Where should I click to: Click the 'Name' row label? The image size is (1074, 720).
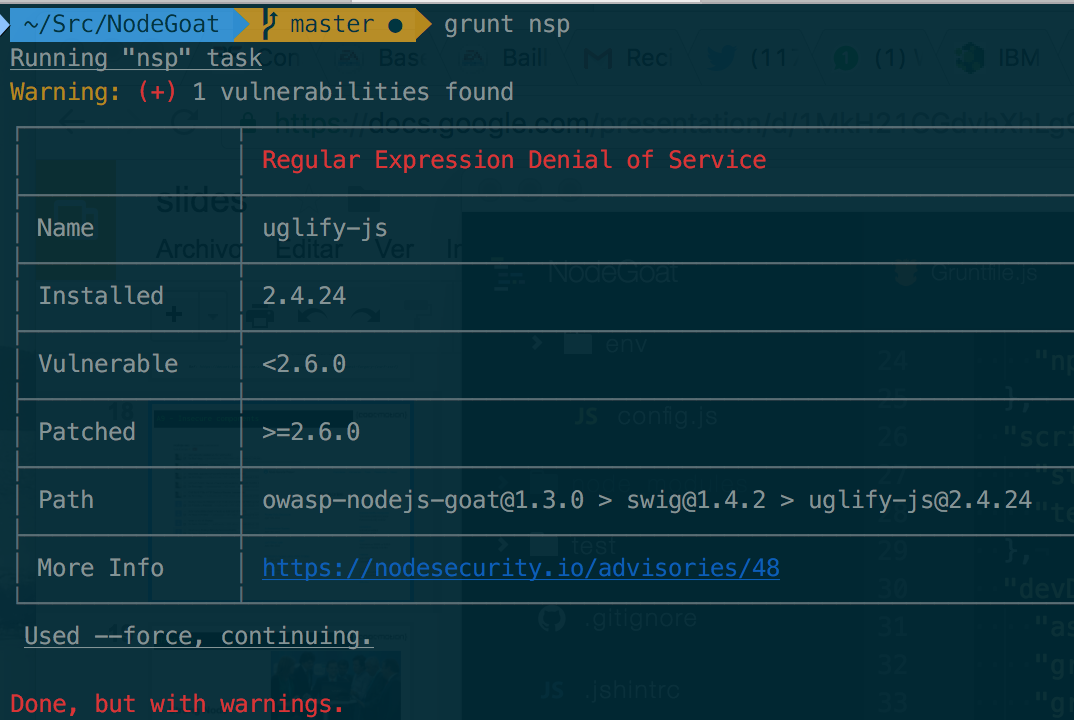click(66, 227)
